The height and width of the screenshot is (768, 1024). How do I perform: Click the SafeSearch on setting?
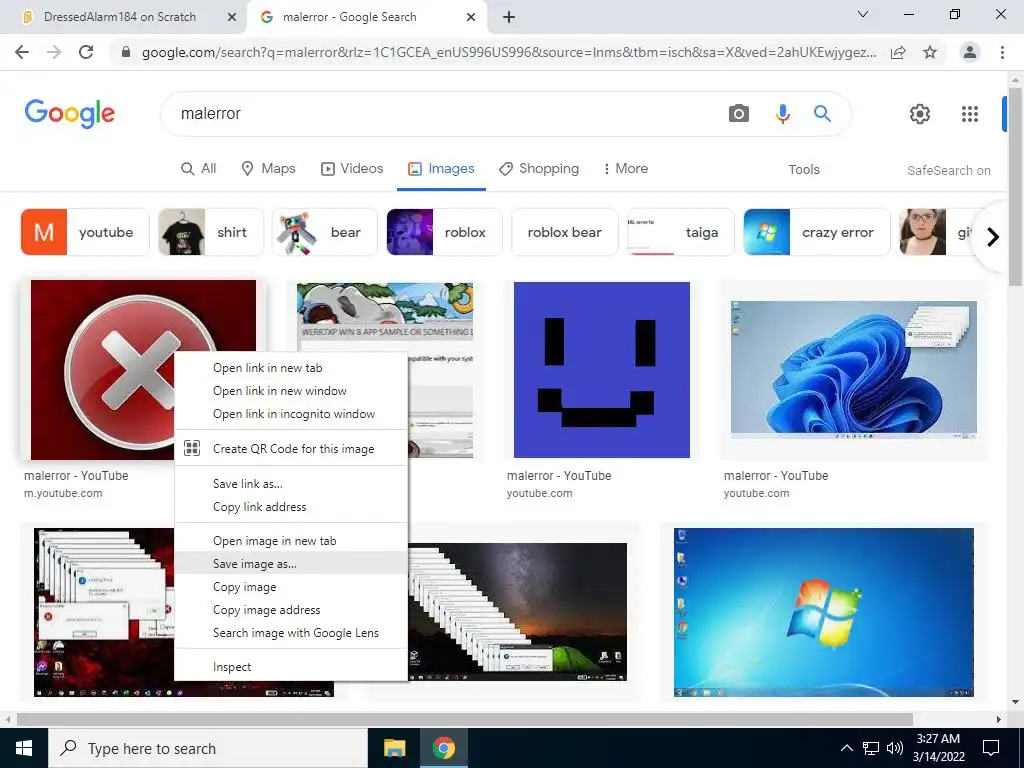pyautogui.click(x=948, y=170)
